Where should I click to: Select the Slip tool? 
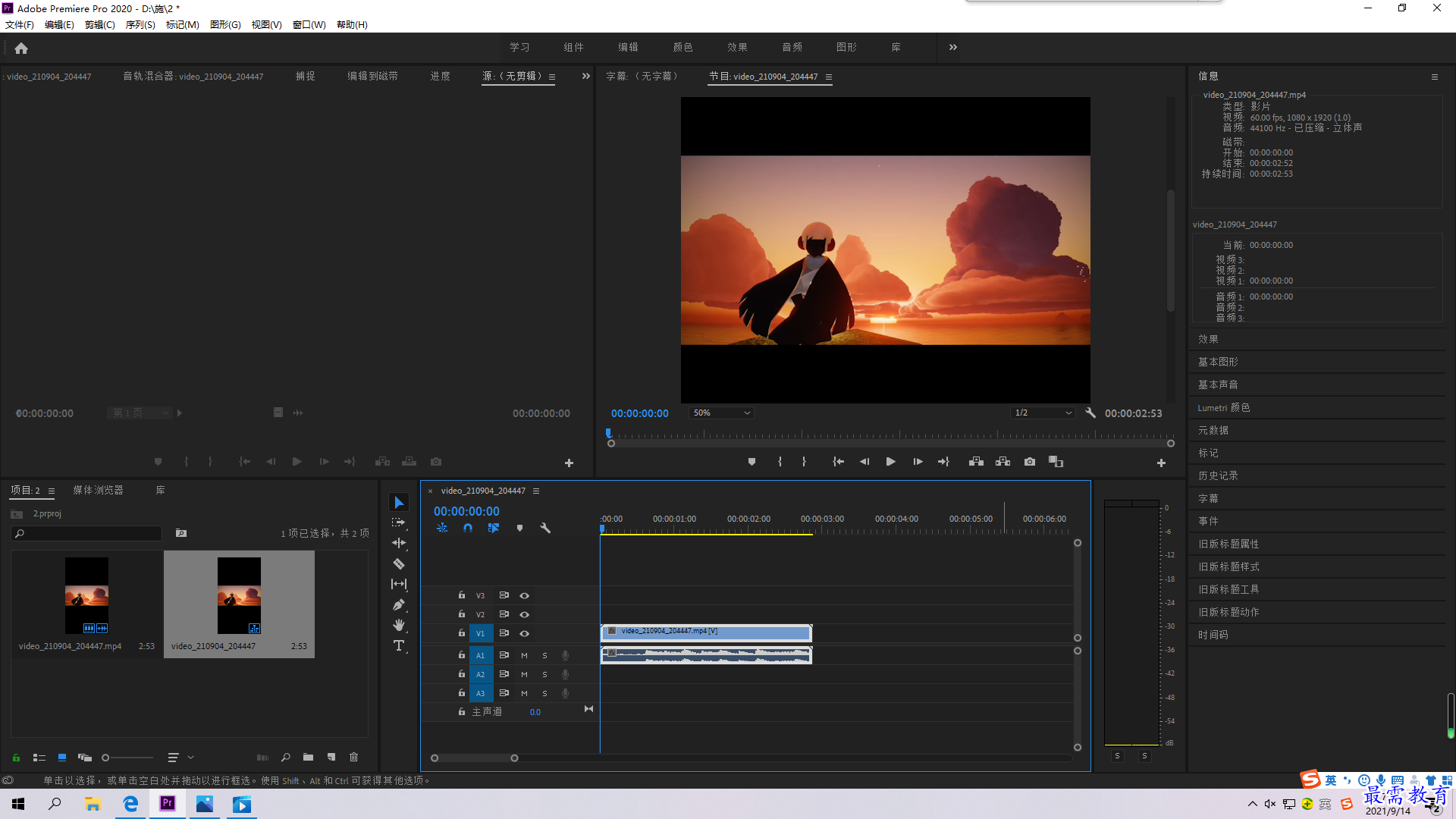click(x=399, y=584)
